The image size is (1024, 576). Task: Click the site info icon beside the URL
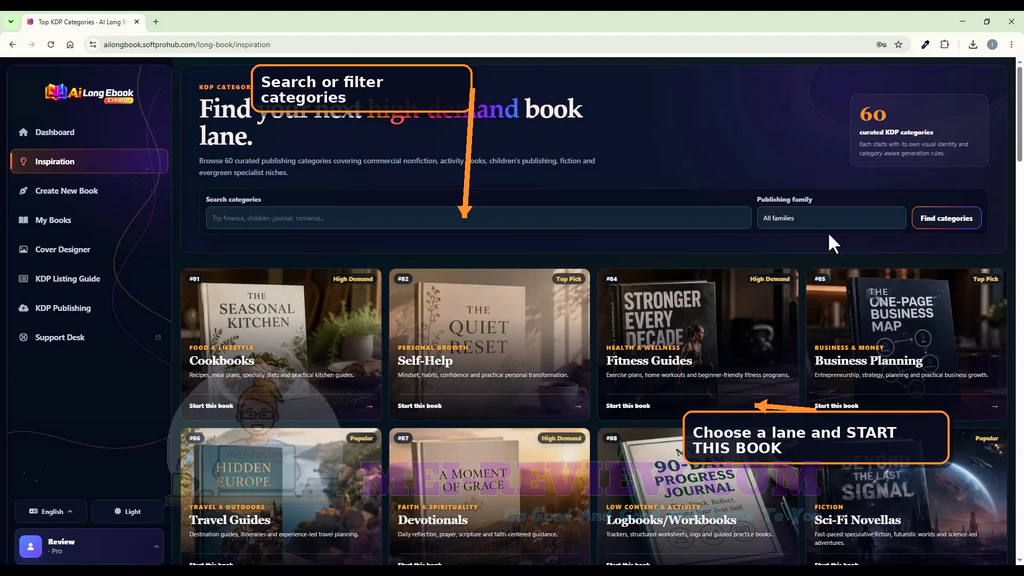(x=93, y=44)
